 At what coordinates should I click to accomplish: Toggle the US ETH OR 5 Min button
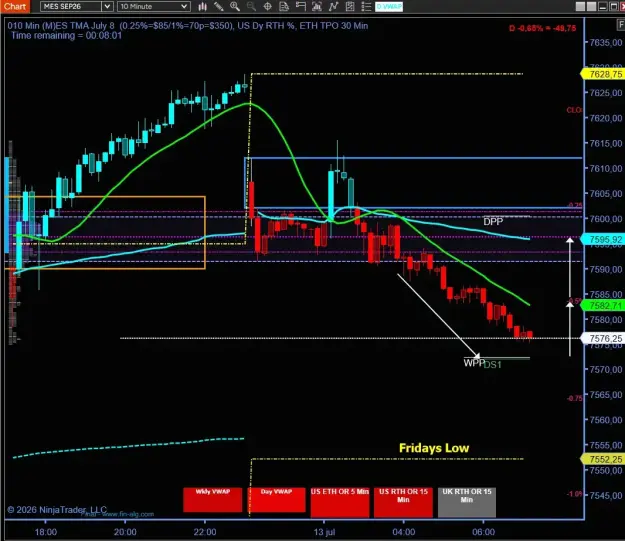click(340, 502)
